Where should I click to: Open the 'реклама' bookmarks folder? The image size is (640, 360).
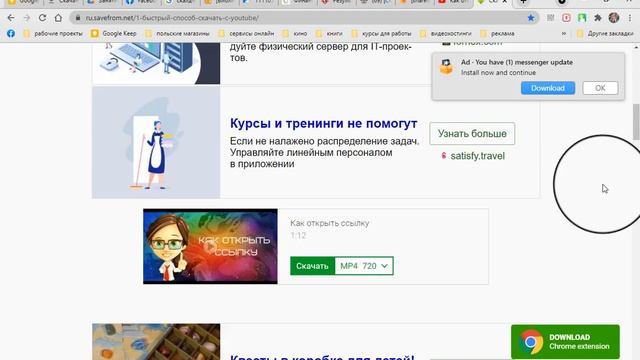pos(498,33)
